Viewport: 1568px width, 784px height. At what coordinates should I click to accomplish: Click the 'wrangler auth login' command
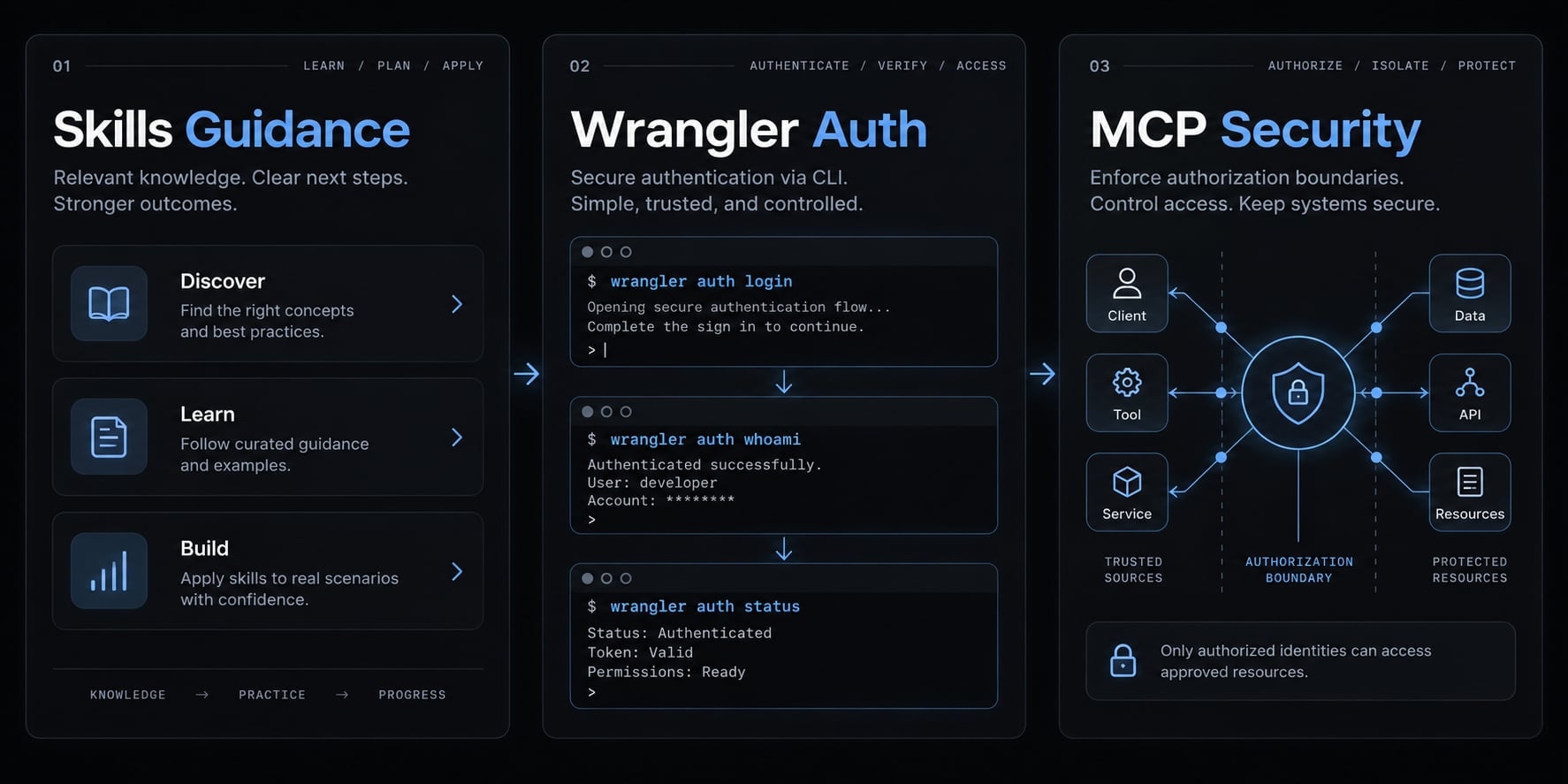click(x=701, y=281)
